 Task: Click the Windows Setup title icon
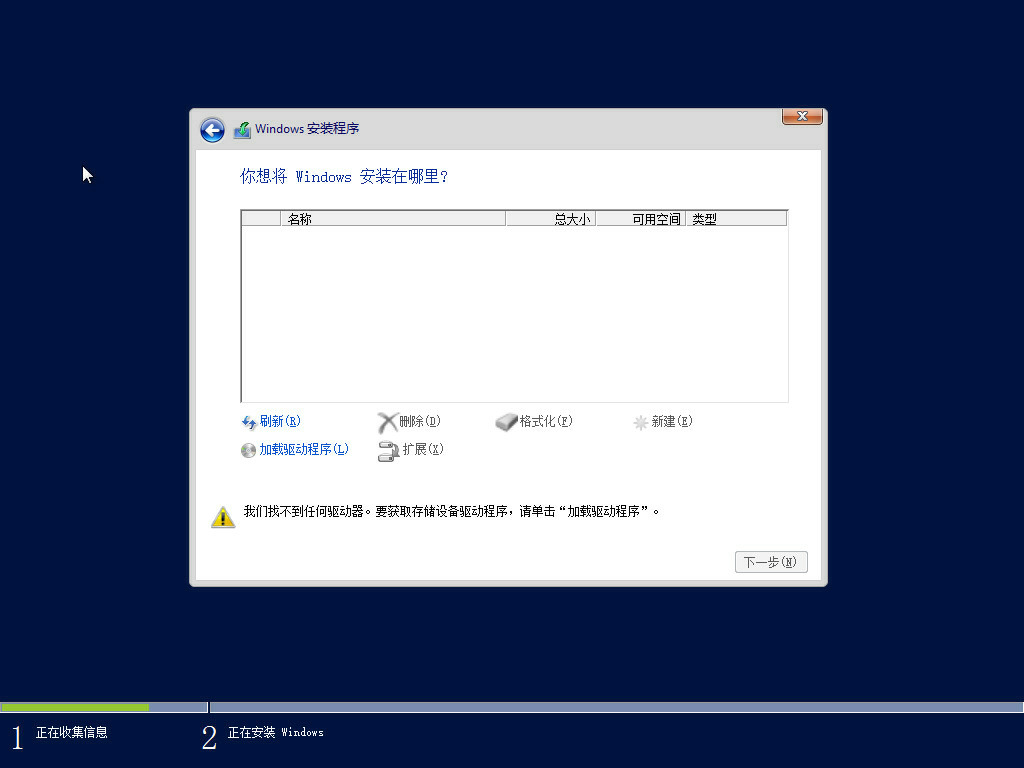coord(242,130)
